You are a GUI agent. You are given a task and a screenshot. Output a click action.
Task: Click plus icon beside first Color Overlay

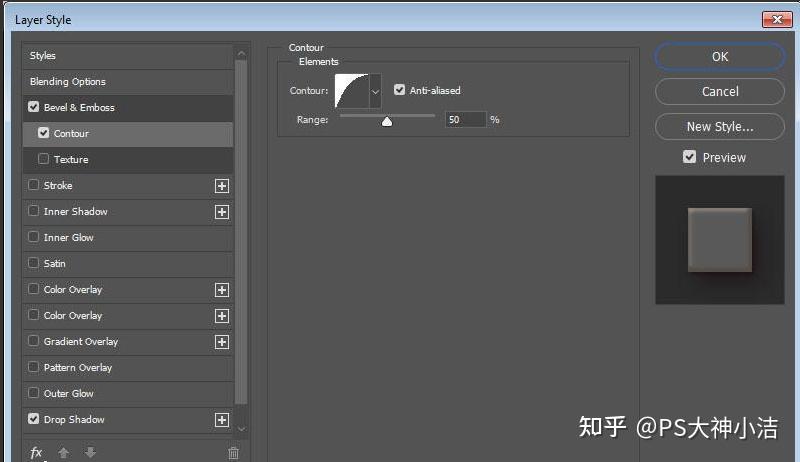point(221,290)
